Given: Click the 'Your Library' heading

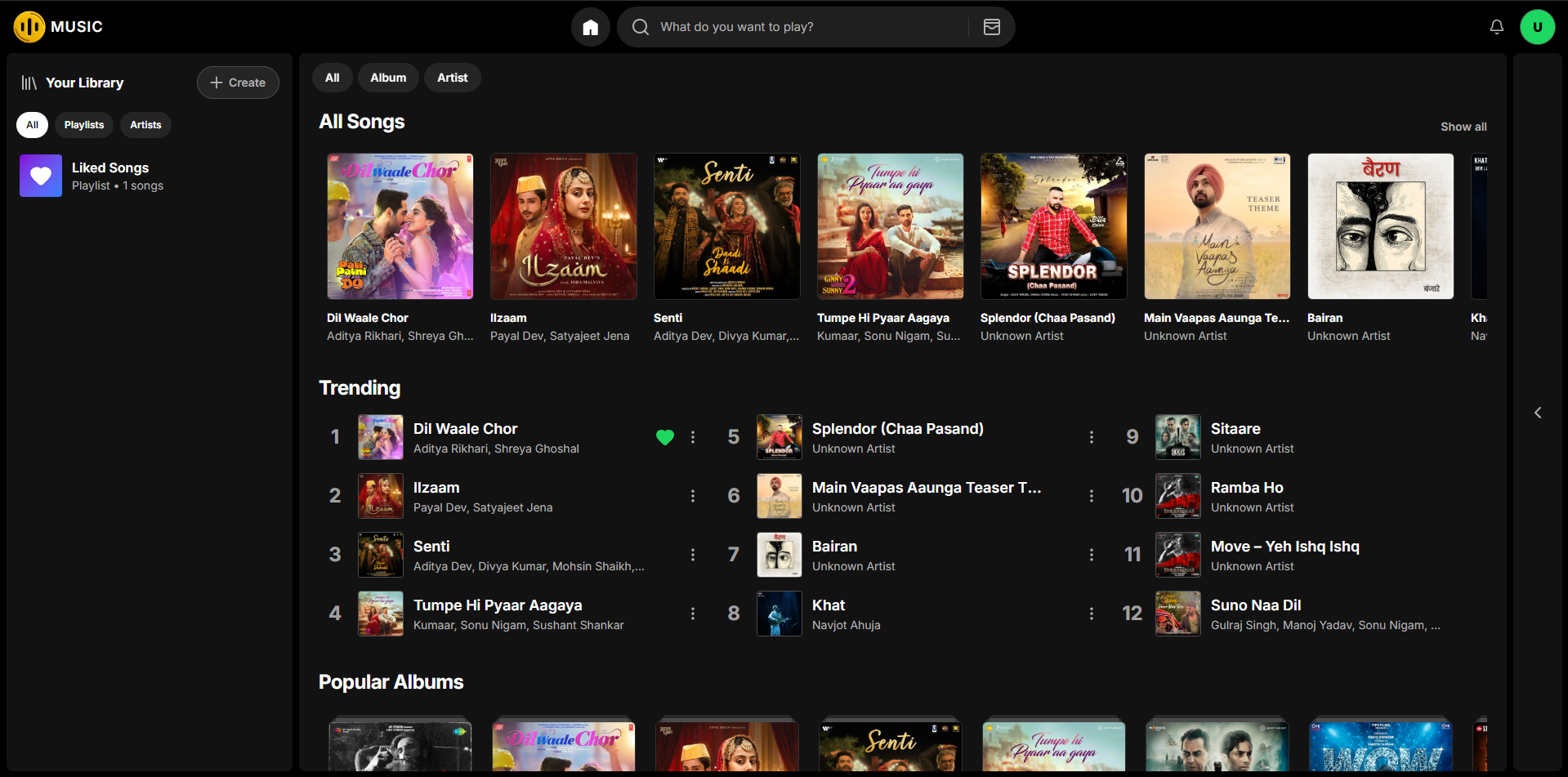Looking at the screenshot, I should pyautogui.click(x=85, y=83).
